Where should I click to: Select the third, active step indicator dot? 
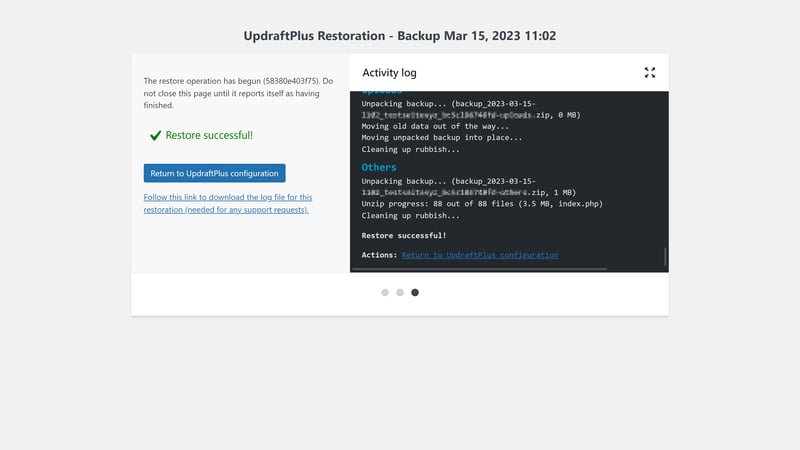tap(415, 293)
